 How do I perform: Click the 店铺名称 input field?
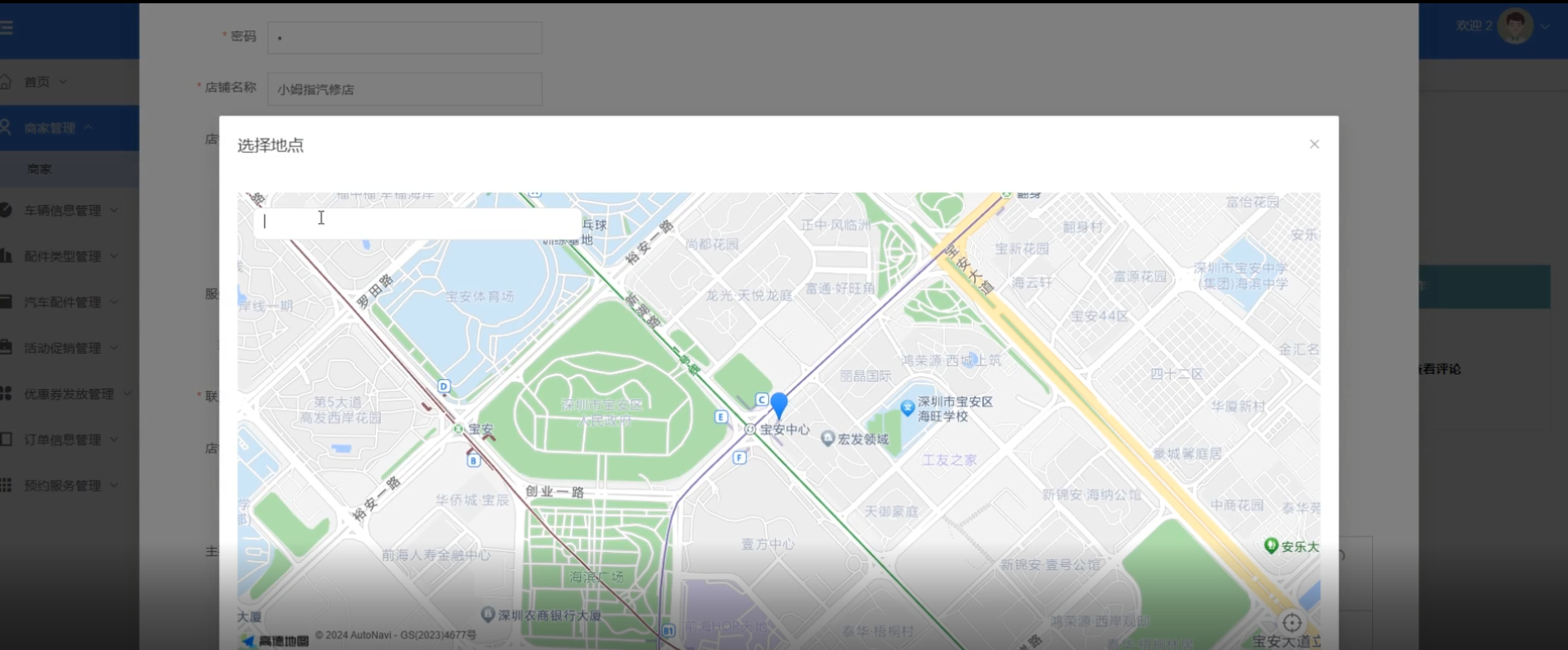(405, 89)
